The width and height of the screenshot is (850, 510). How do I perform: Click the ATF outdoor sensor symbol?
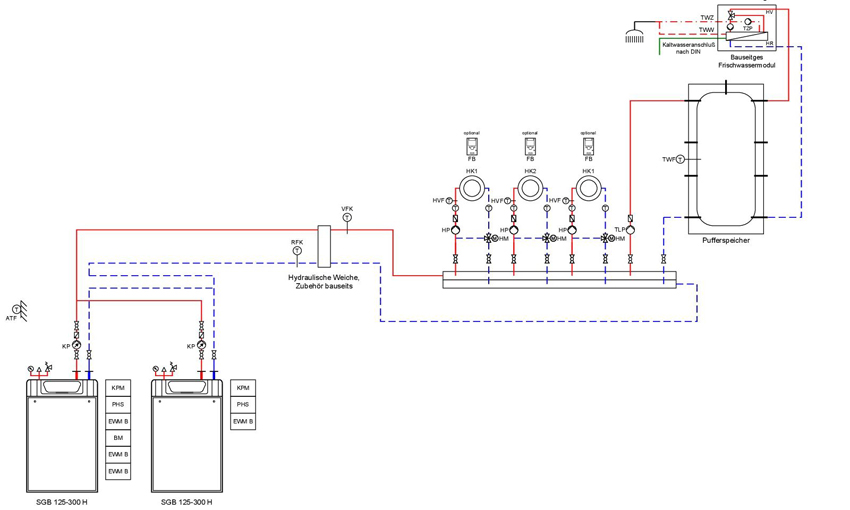pos(20,310)
